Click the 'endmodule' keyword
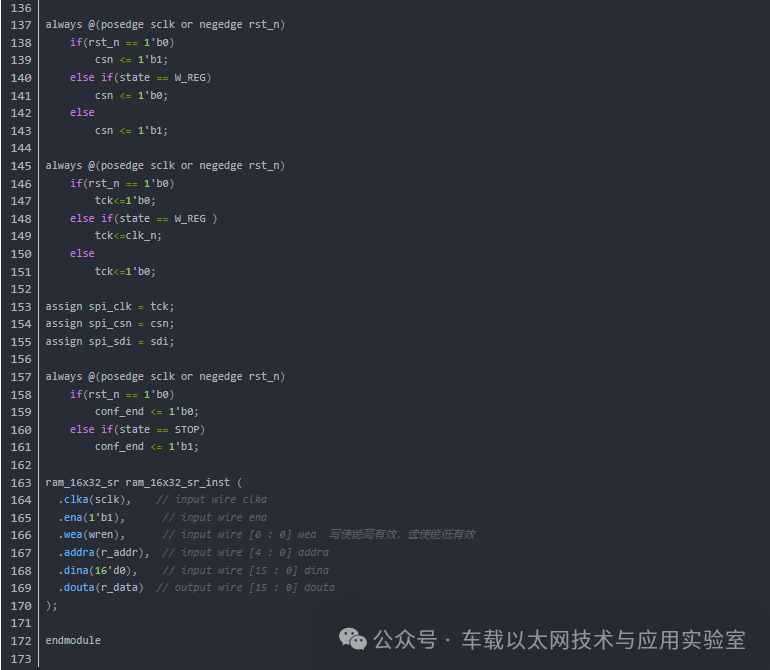This screenshot has width=770, height=670. point(73,641)
